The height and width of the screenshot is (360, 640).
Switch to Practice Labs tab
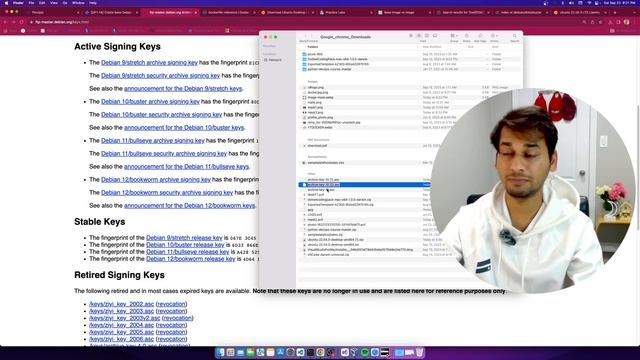(345, 13)
